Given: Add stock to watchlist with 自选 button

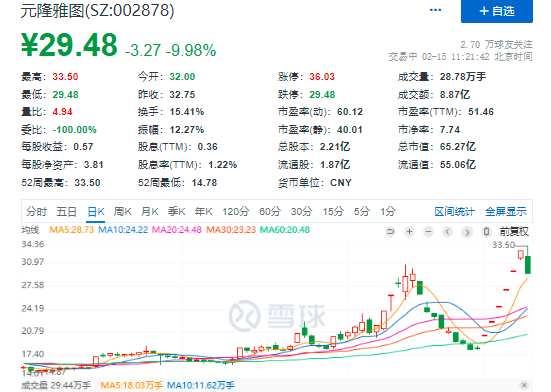Looking at the screenshot, I should point(497,11).
